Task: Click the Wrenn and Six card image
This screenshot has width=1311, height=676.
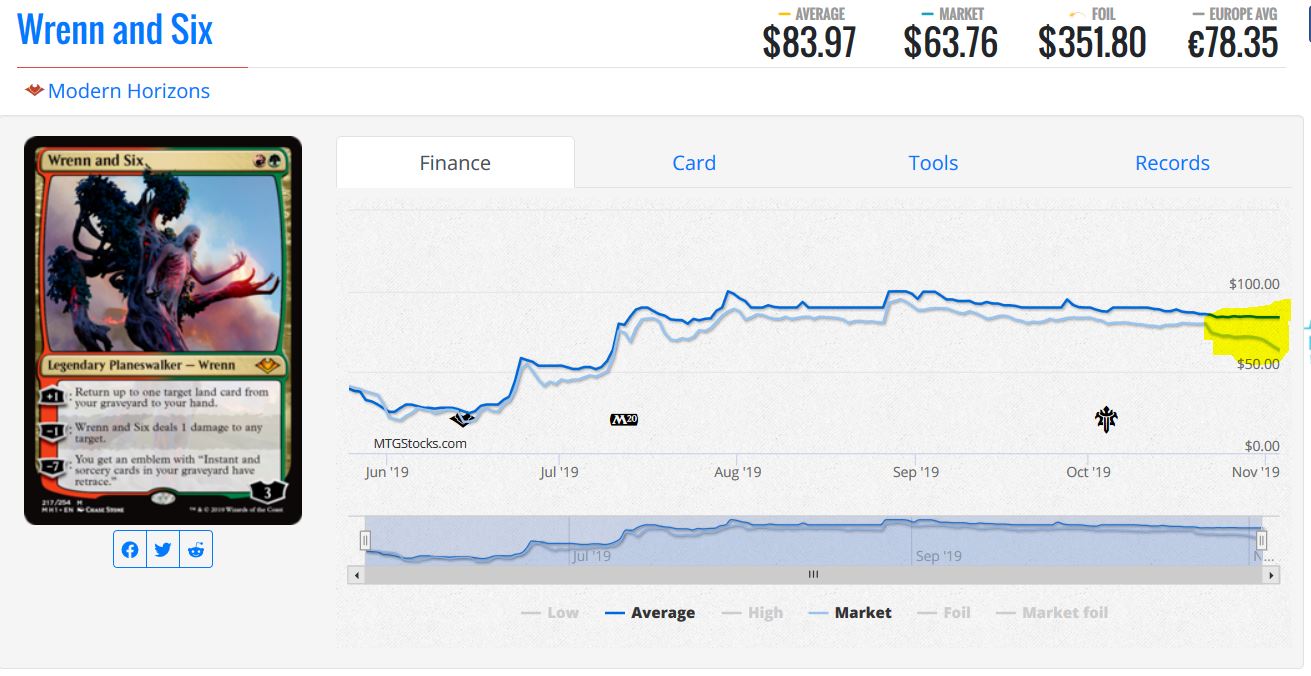Action: (163, 330)
